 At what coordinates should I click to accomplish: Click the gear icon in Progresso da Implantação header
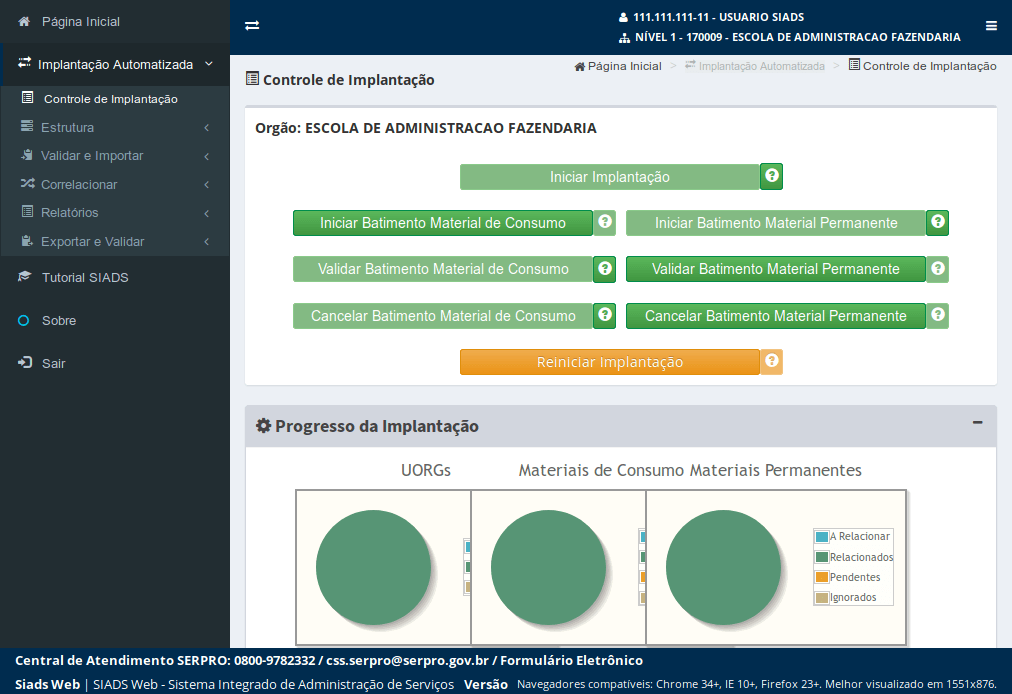(263, 425)
